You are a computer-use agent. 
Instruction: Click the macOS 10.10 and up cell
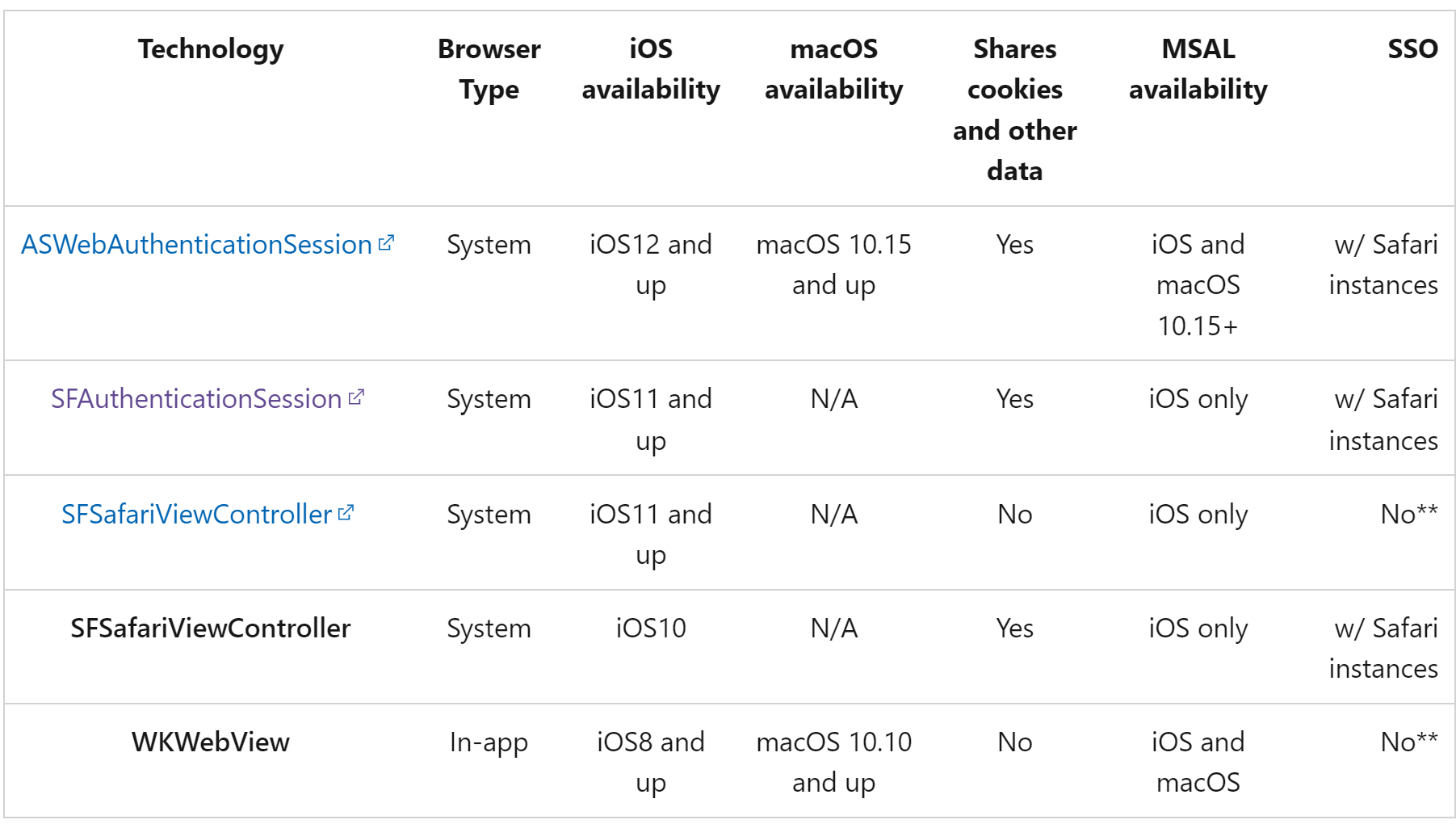(x=834, y=763)
